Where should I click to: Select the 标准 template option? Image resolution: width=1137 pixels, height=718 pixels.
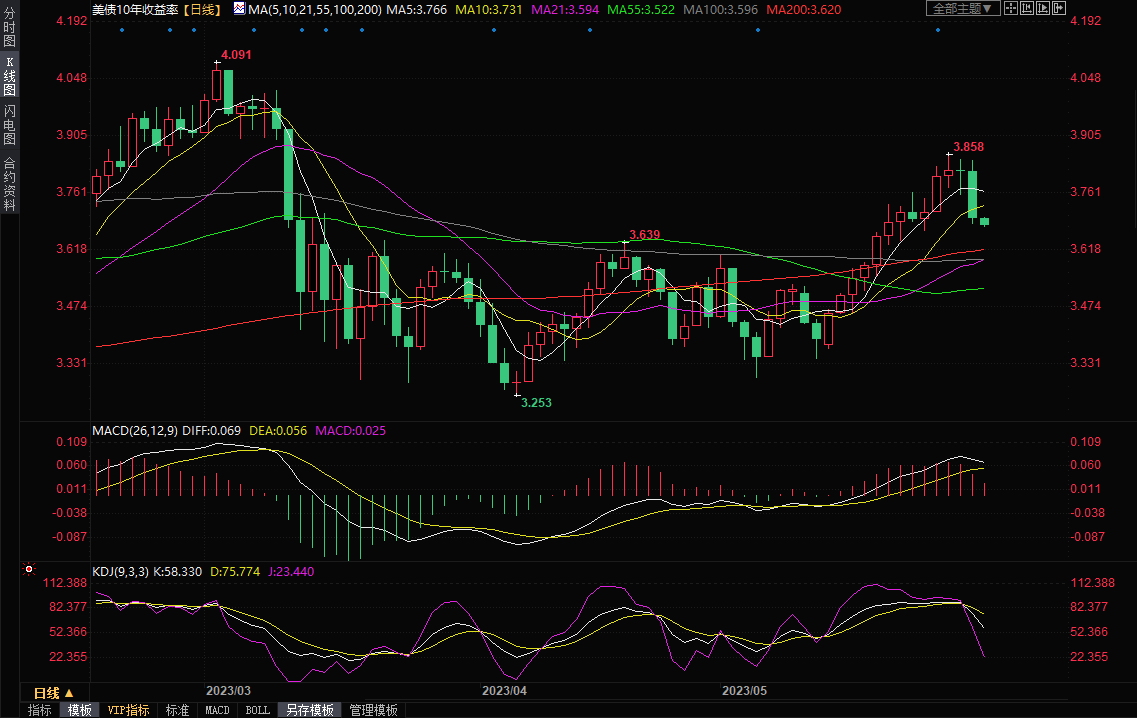(177, 710)
